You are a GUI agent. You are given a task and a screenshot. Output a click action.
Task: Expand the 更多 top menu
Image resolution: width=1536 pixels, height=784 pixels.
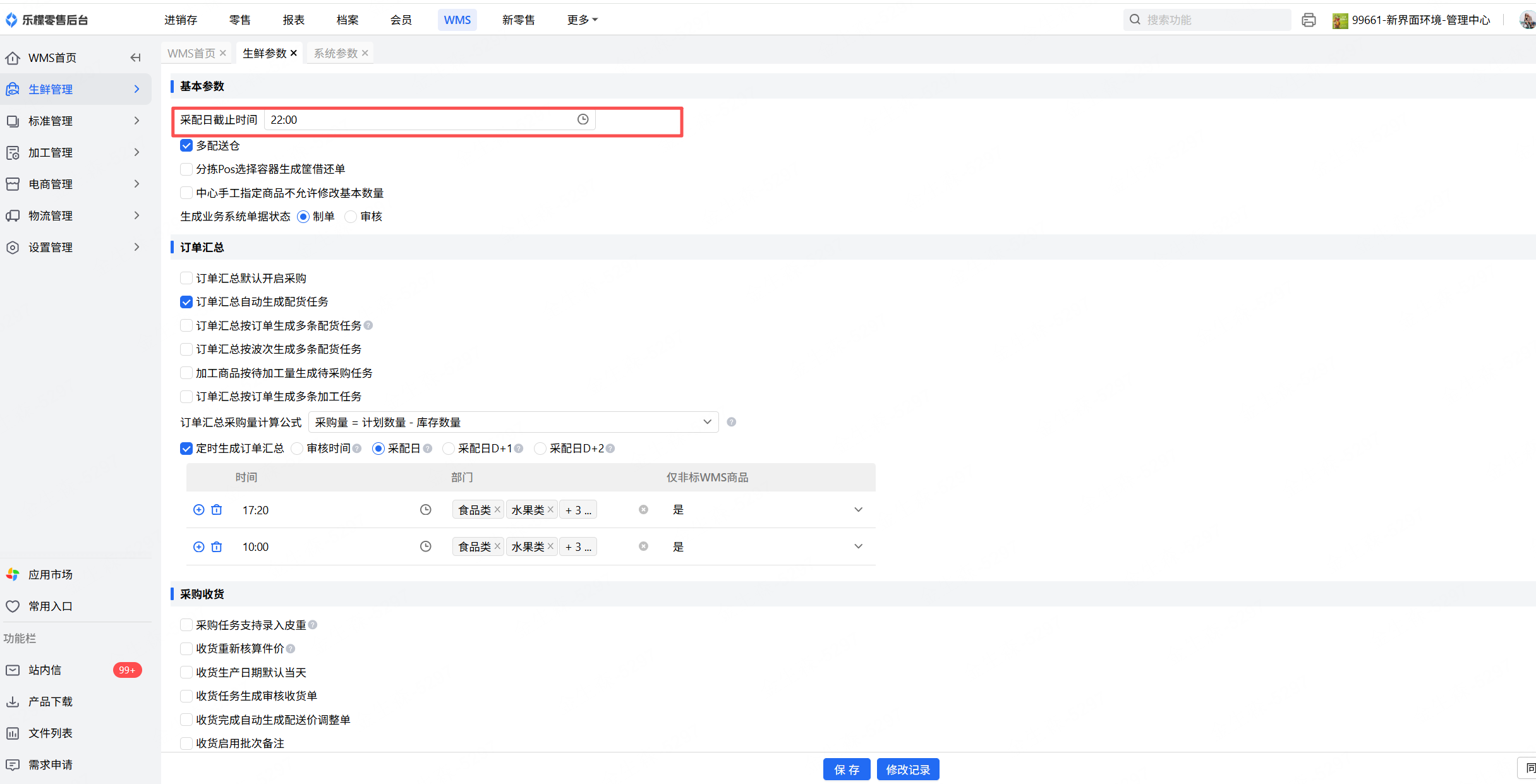pyautogui.click(x=582, y=20)
